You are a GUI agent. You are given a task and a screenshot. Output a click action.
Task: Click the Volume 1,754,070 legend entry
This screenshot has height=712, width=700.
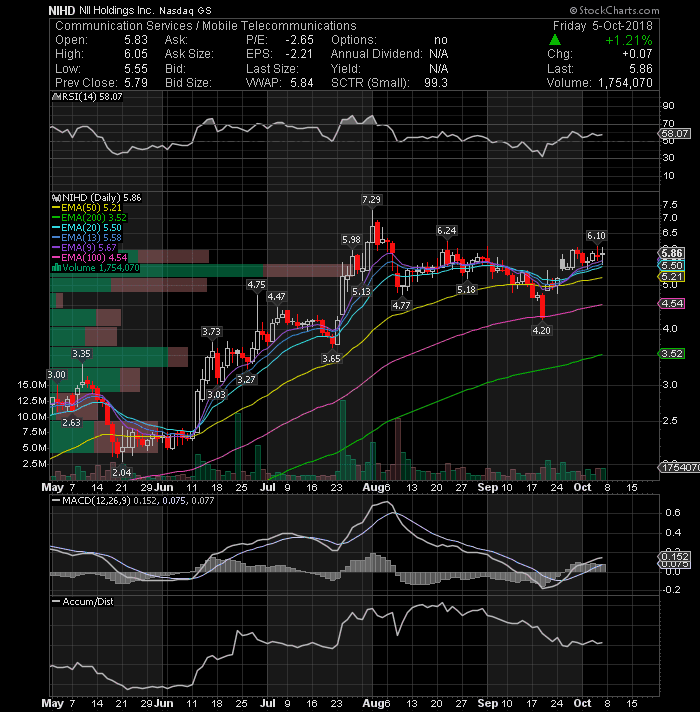tap(96, 267)
